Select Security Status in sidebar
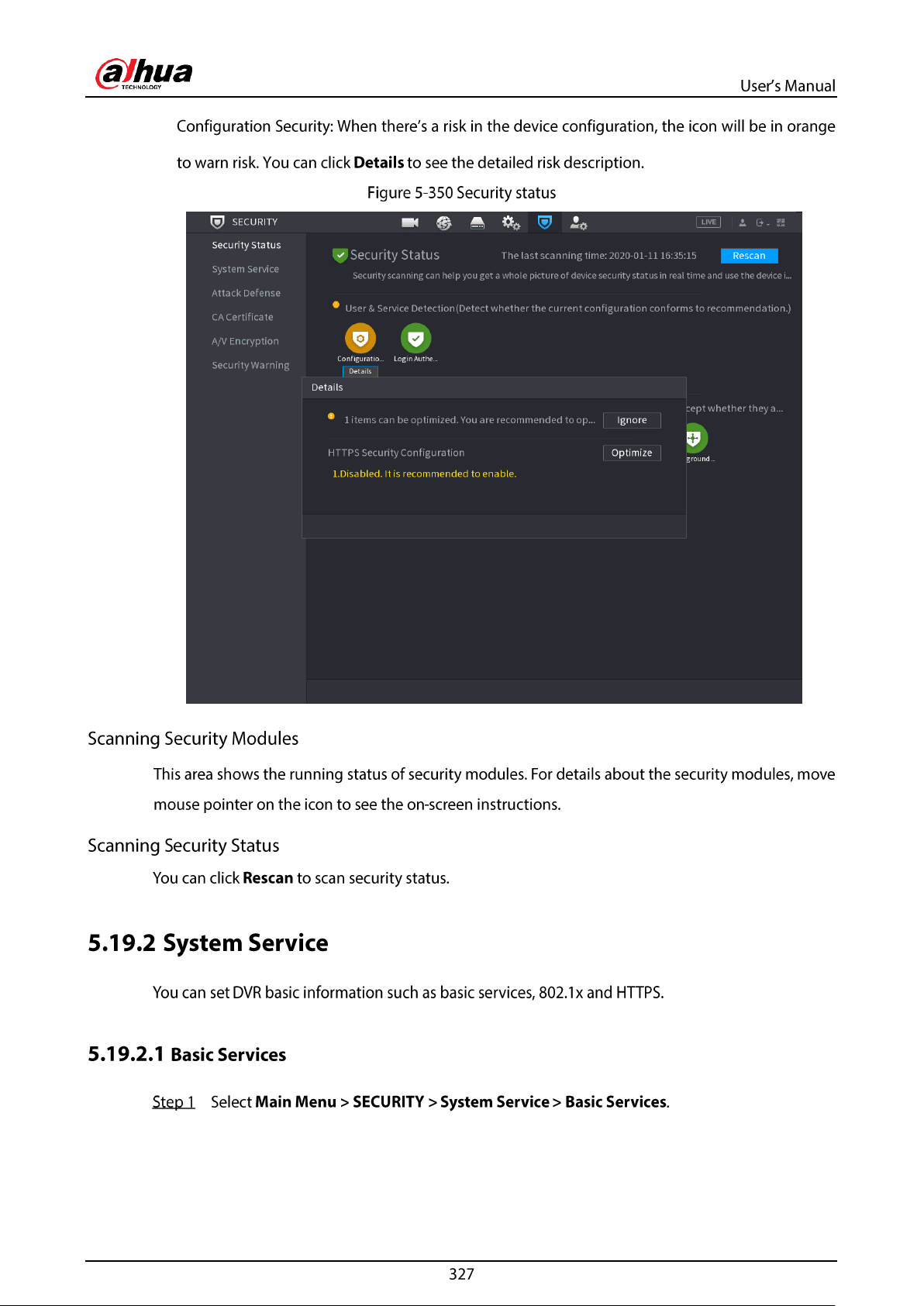 tap(247, 245)
